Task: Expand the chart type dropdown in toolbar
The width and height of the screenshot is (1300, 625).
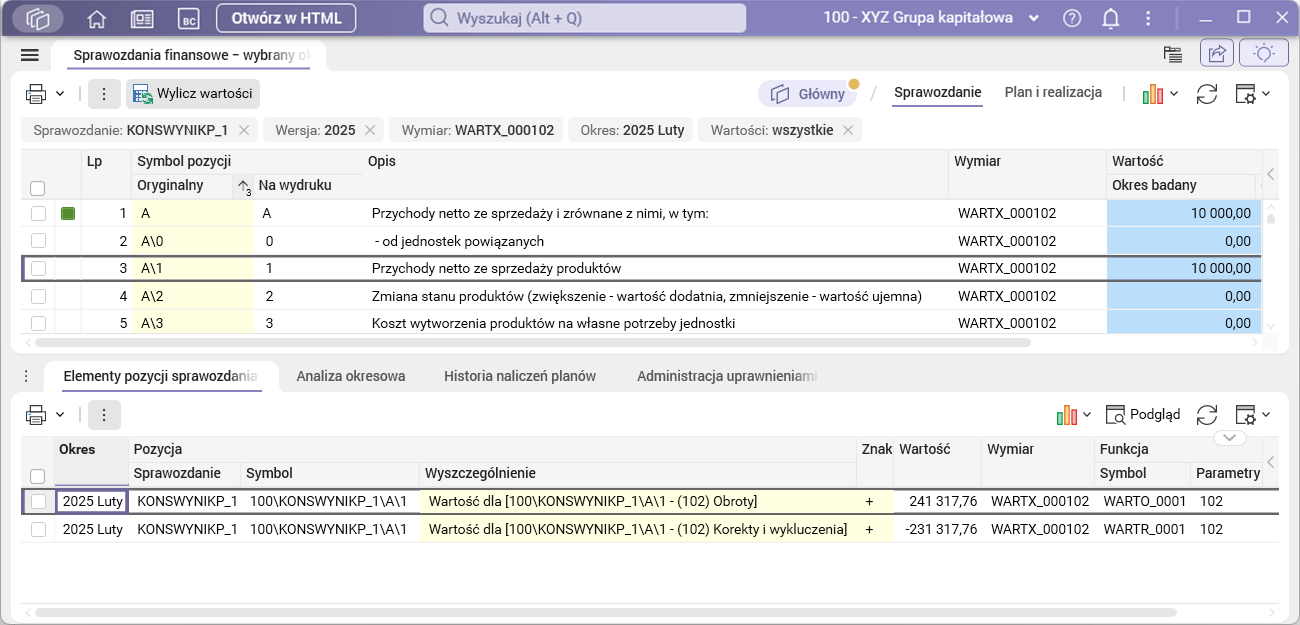Action: 1174,94
